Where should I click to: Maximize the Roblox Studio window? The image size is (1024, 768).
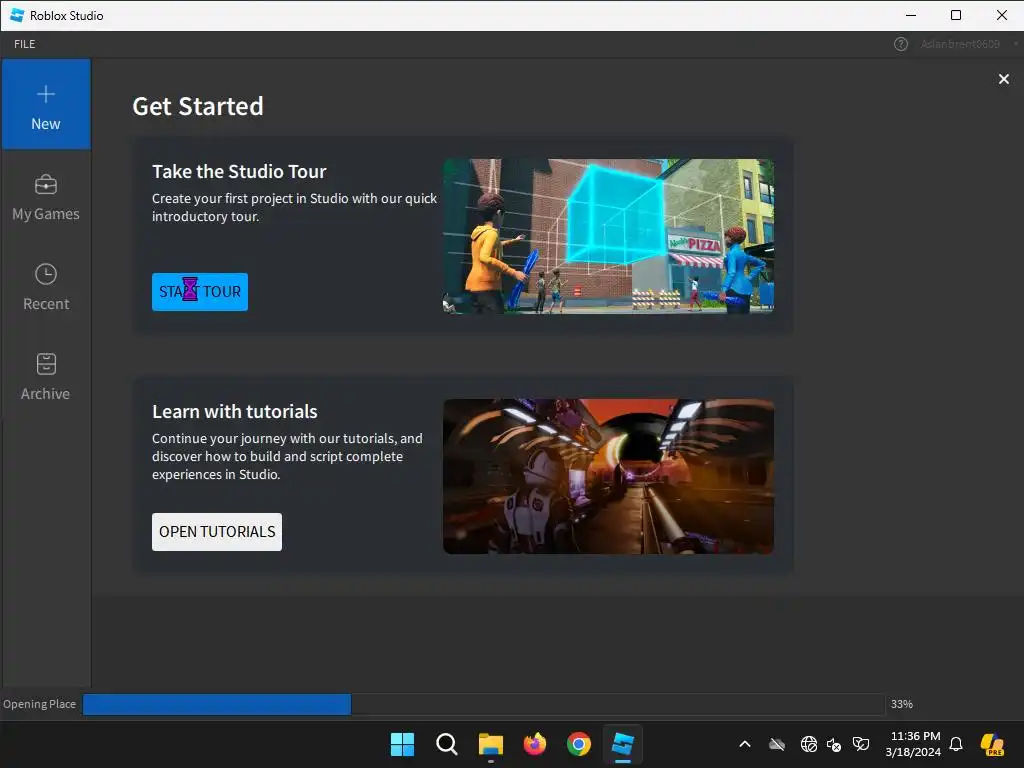(x=956, y=15)
